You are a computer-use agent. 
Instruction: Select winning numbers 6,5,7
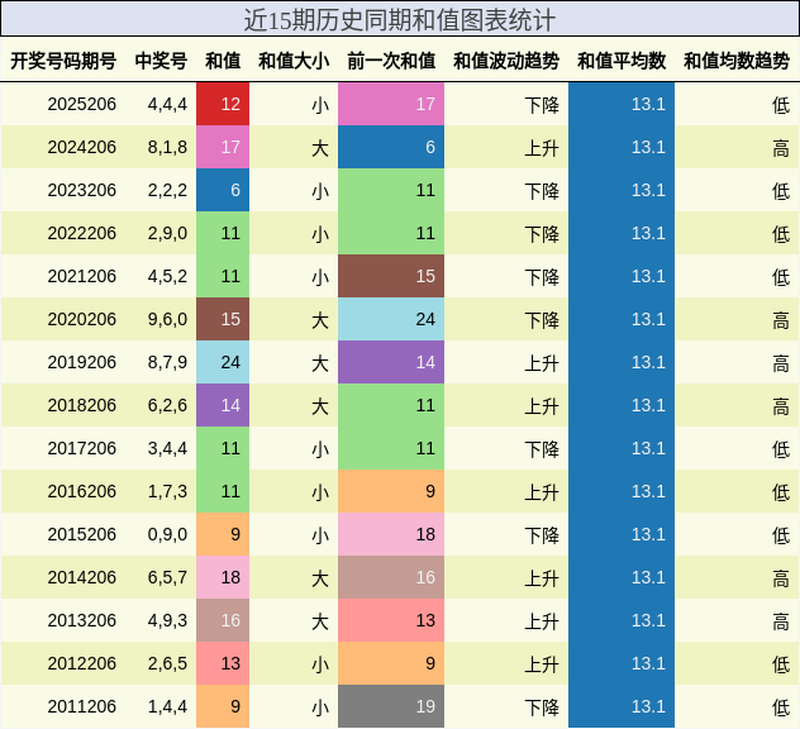click(x=167, y=577)
